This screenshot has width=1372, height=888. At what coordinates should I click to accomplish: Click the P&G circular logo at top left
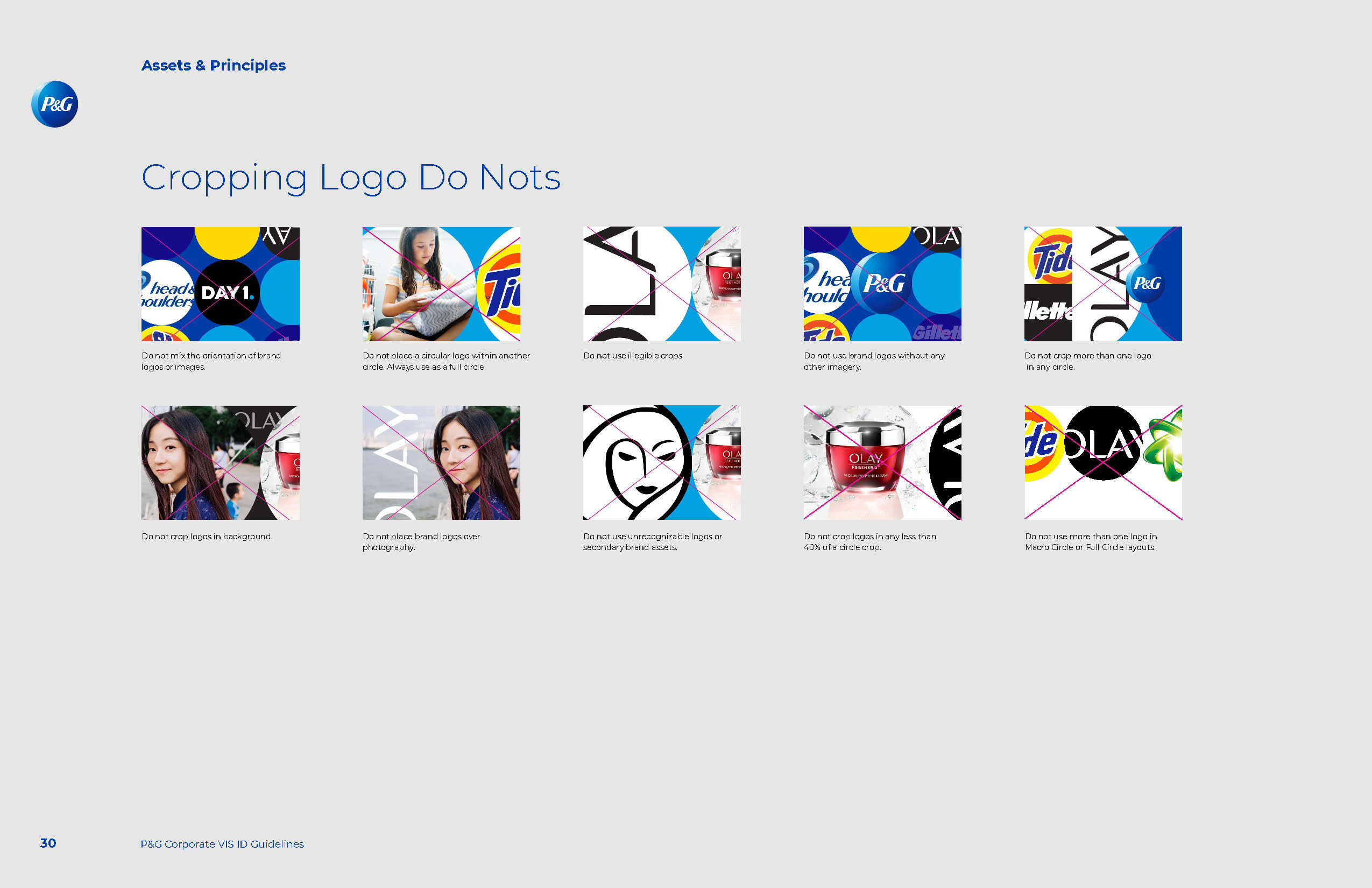click(55, 104)
